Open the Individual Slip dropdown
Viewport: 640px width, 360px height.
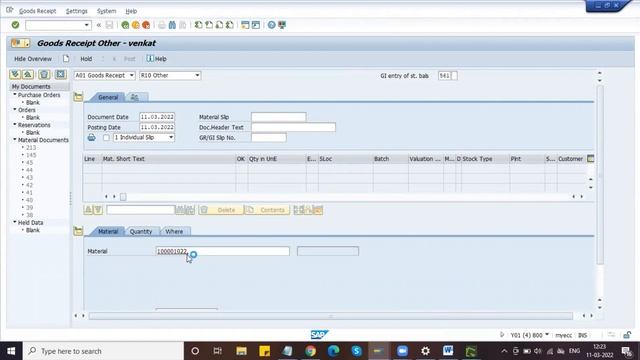click(171, 138)
